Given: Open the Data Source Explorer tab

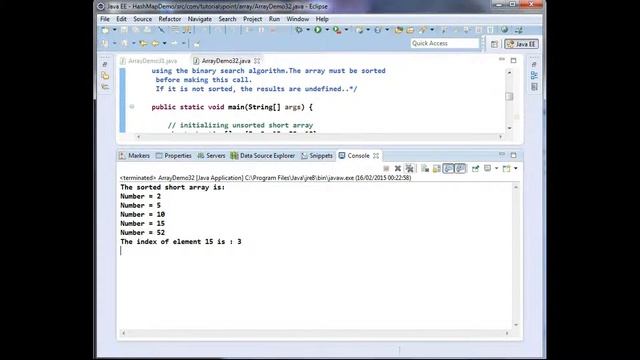Looking at the screenshot, I should pyautogui.click(x=263, y=156).
